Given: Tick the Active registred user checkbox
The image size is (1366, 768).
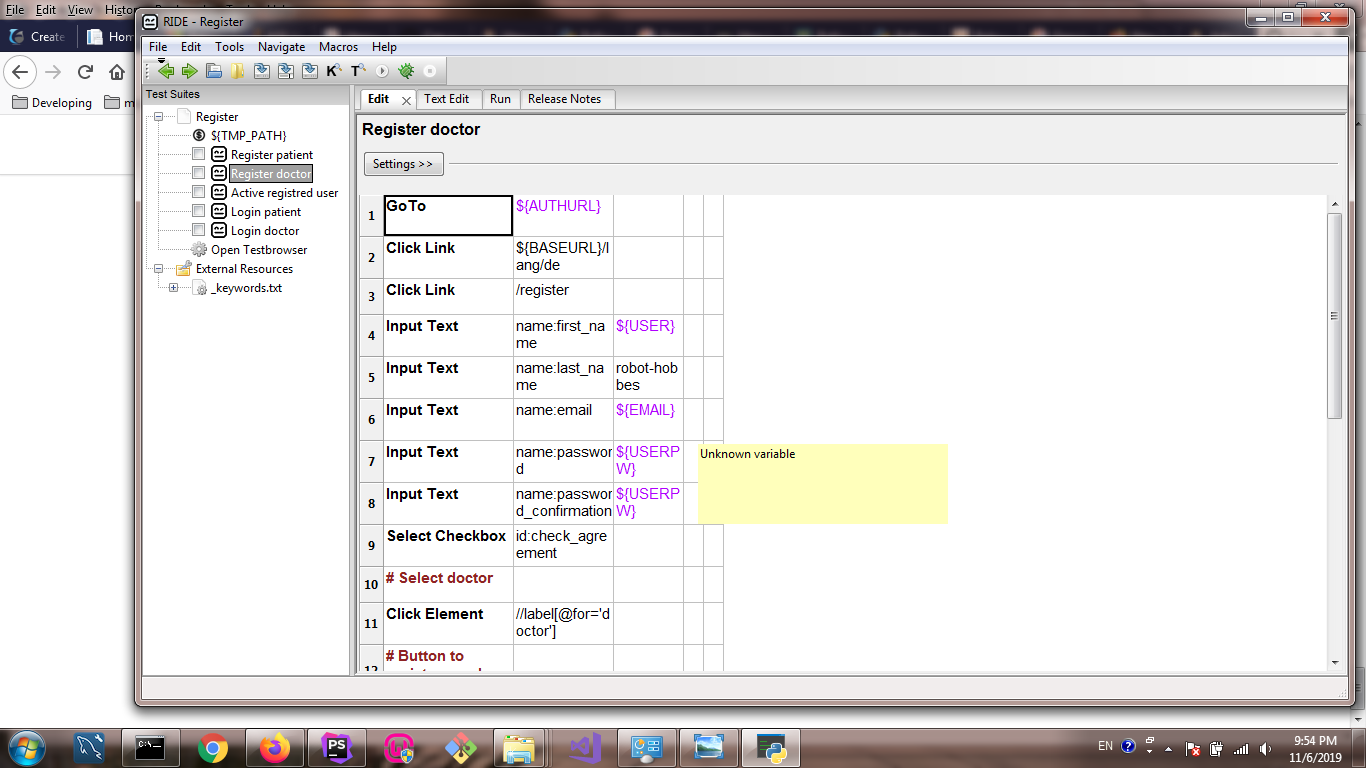Looking at the screenshot, I should (x=197, y=192).
